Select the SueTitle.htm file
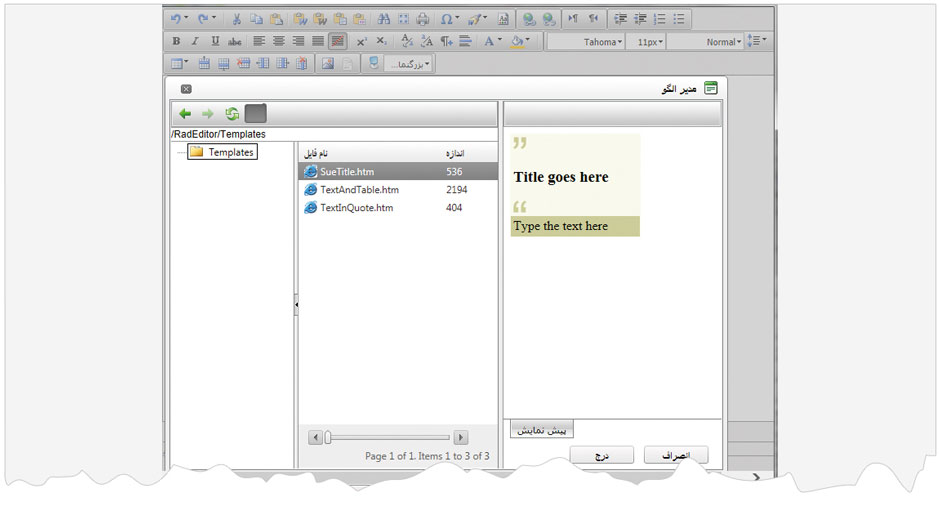This screenshot has height=513, width=940. click(398, 171)
